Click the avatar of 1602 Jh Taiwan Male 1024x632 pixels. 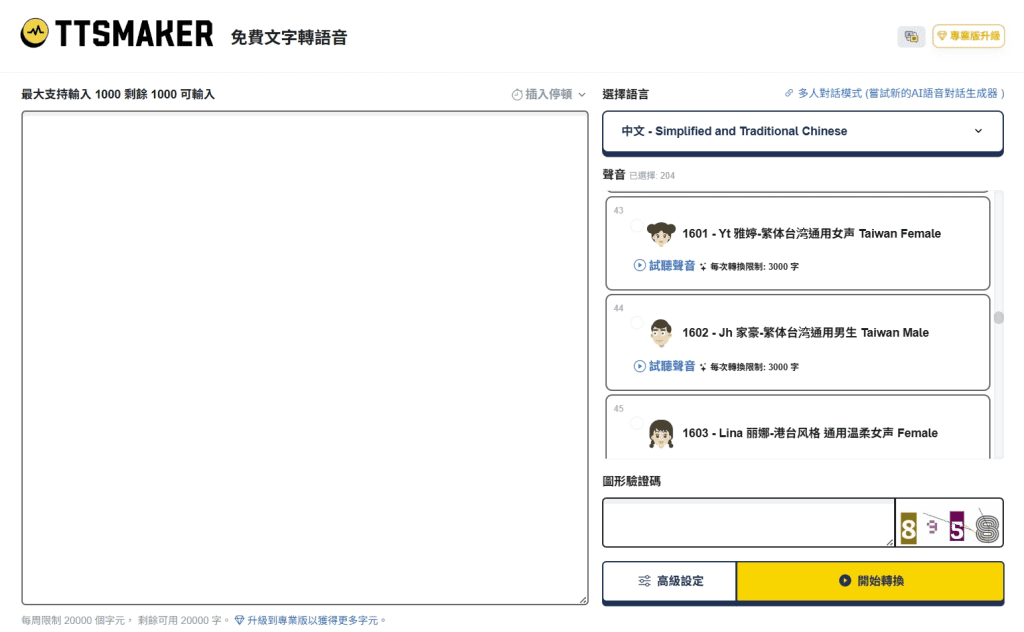(661, 333)
